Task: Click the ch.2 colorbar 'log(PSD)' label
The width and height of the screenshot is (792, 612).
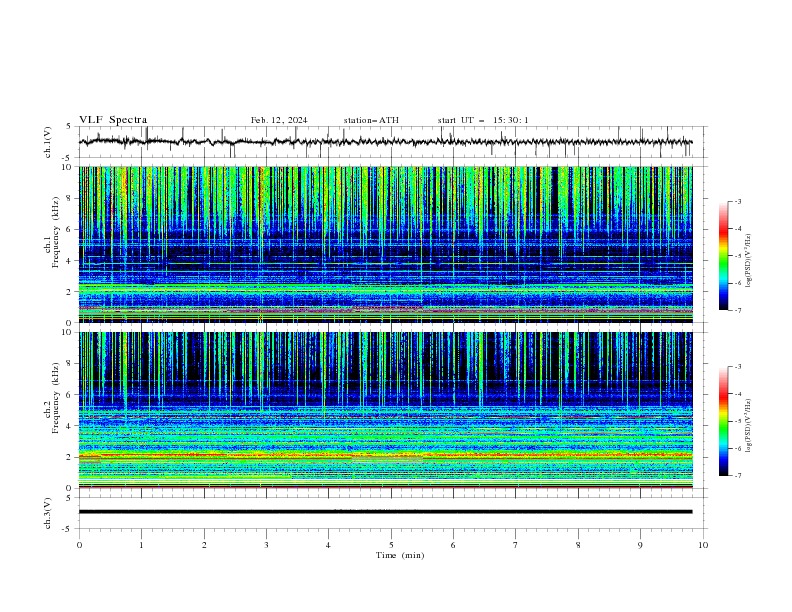Action: (x=748, y=426)
